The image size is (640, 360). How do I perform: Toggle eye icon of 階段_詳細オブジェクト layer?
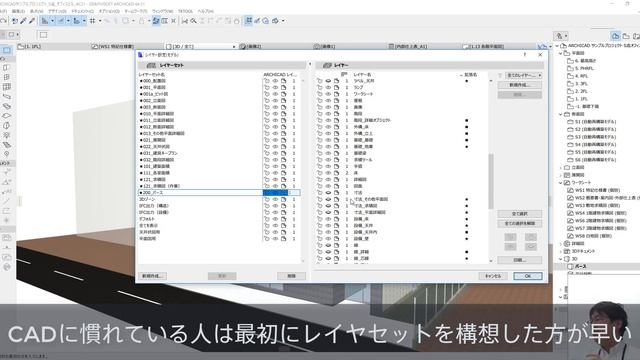[x=328, y=120]
